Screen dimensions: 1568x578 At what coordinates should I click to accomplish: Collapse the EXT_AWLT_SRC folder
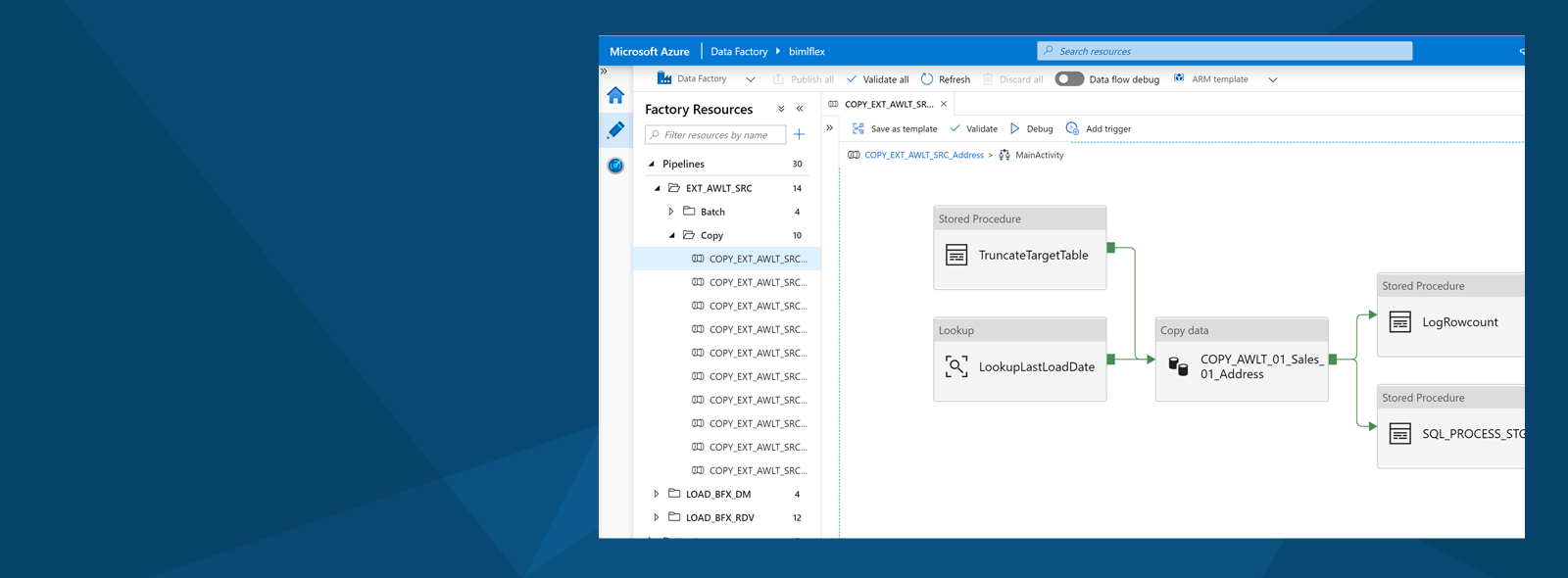pos(657,188)
